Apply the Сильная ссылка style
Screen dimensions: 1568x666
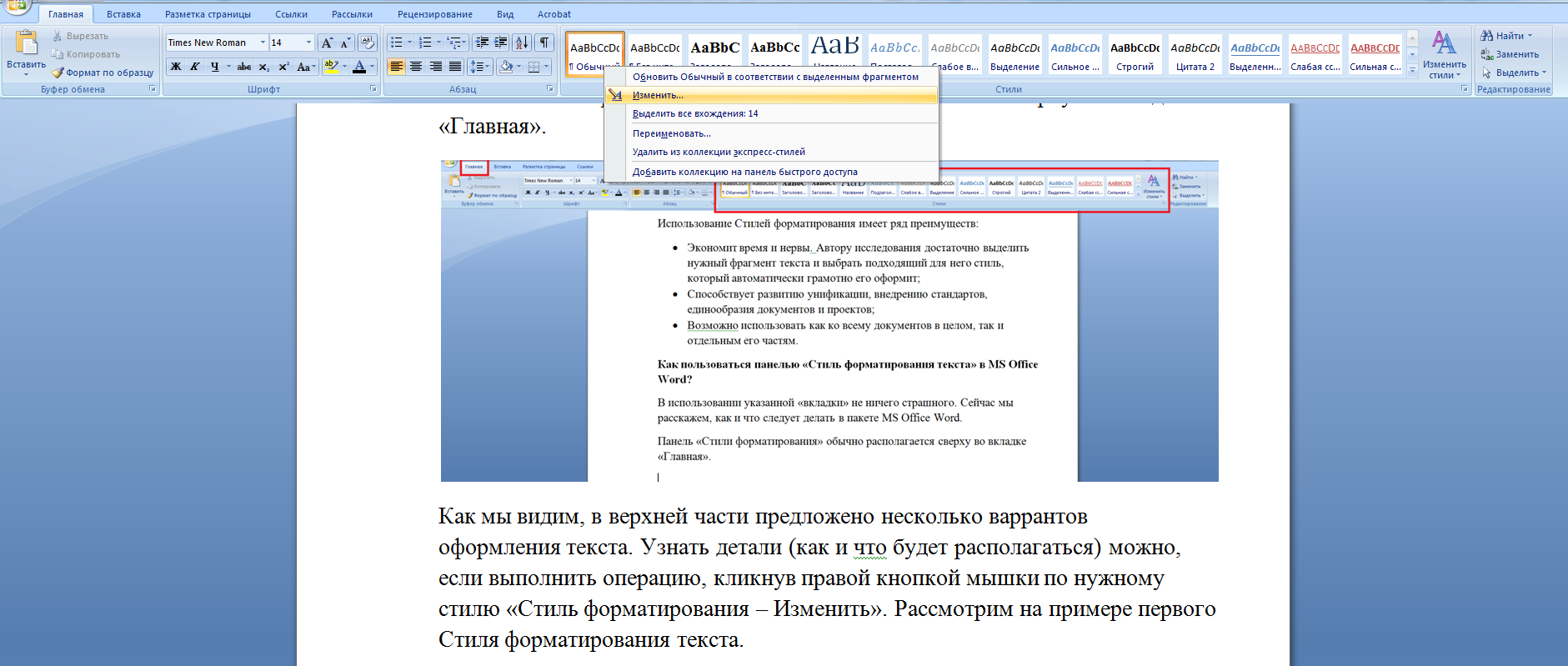(1375, 54)
